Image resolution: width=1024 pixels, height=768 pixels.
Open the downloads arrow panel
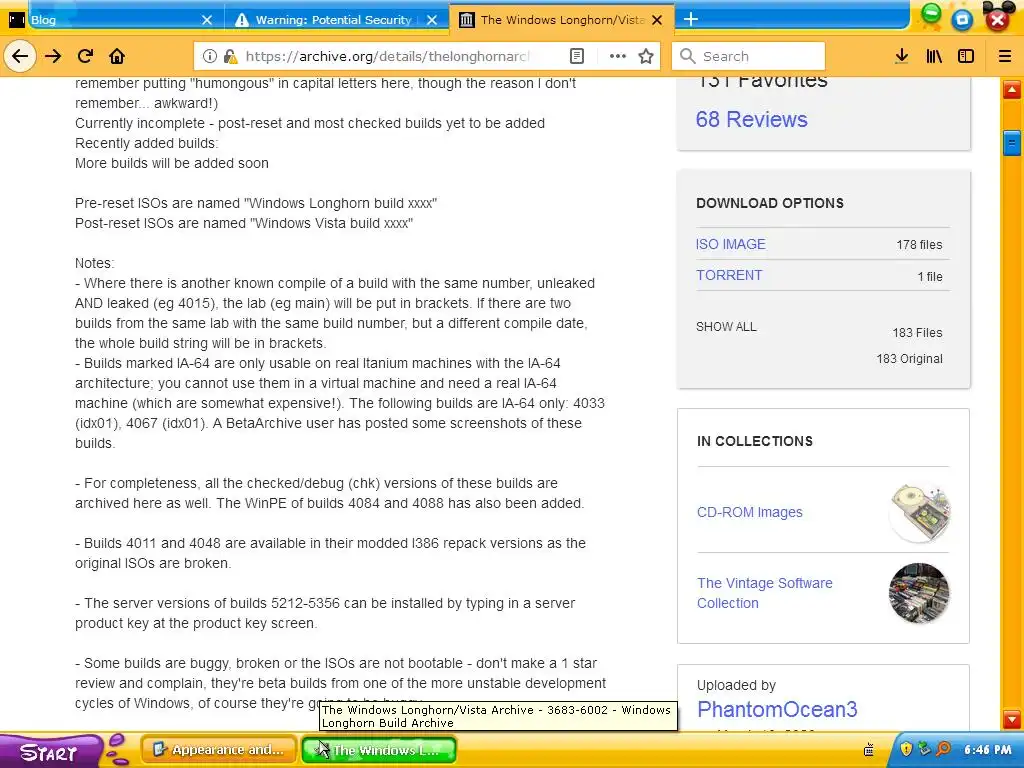coord(901,56)
